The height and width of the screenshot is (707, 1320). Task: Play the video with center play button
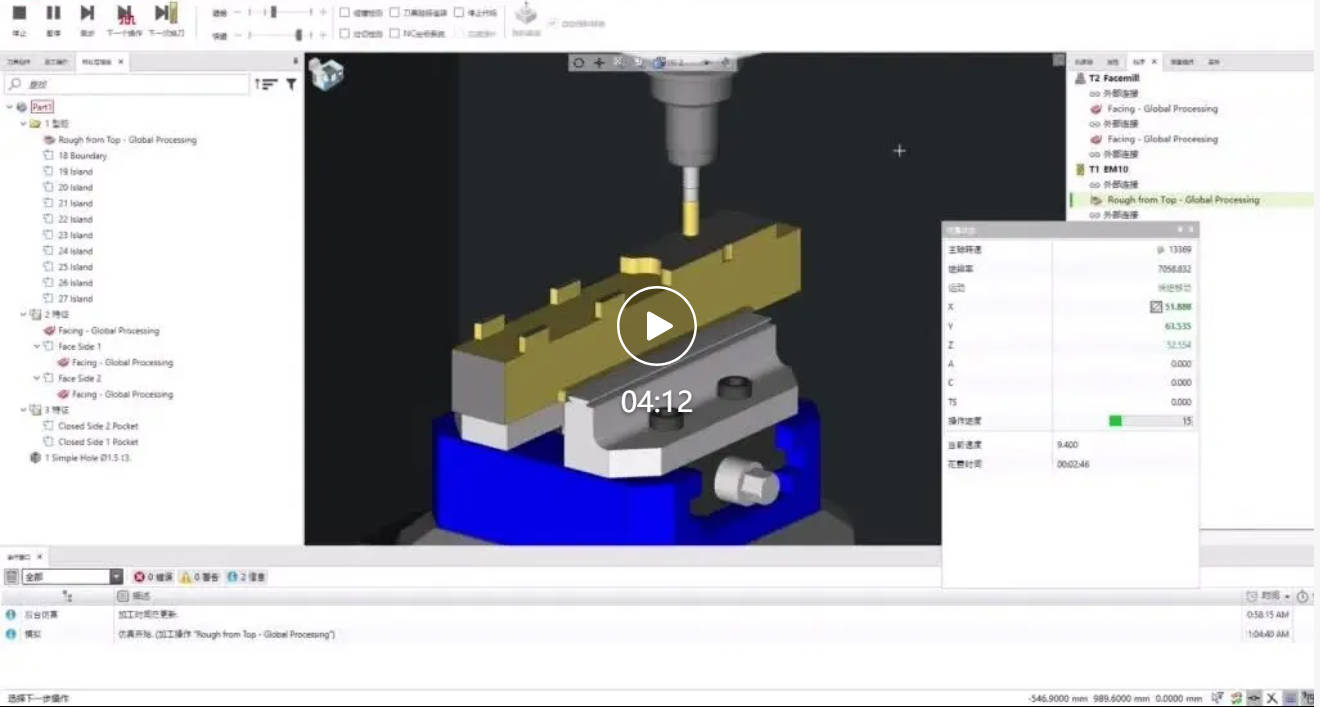coord(657,326)
